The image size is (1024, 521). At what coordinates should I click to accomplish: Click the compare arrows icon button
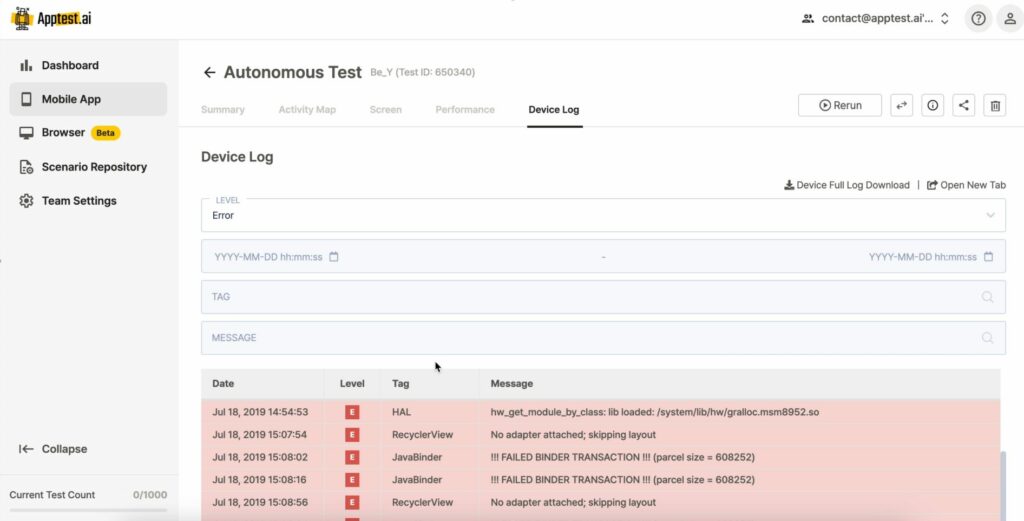point(901,105)
